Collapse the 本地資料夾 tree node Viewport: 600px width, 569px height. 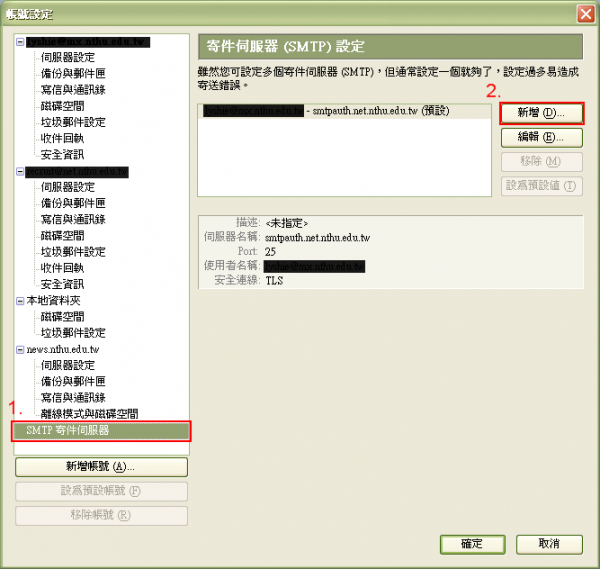[21, 300]
